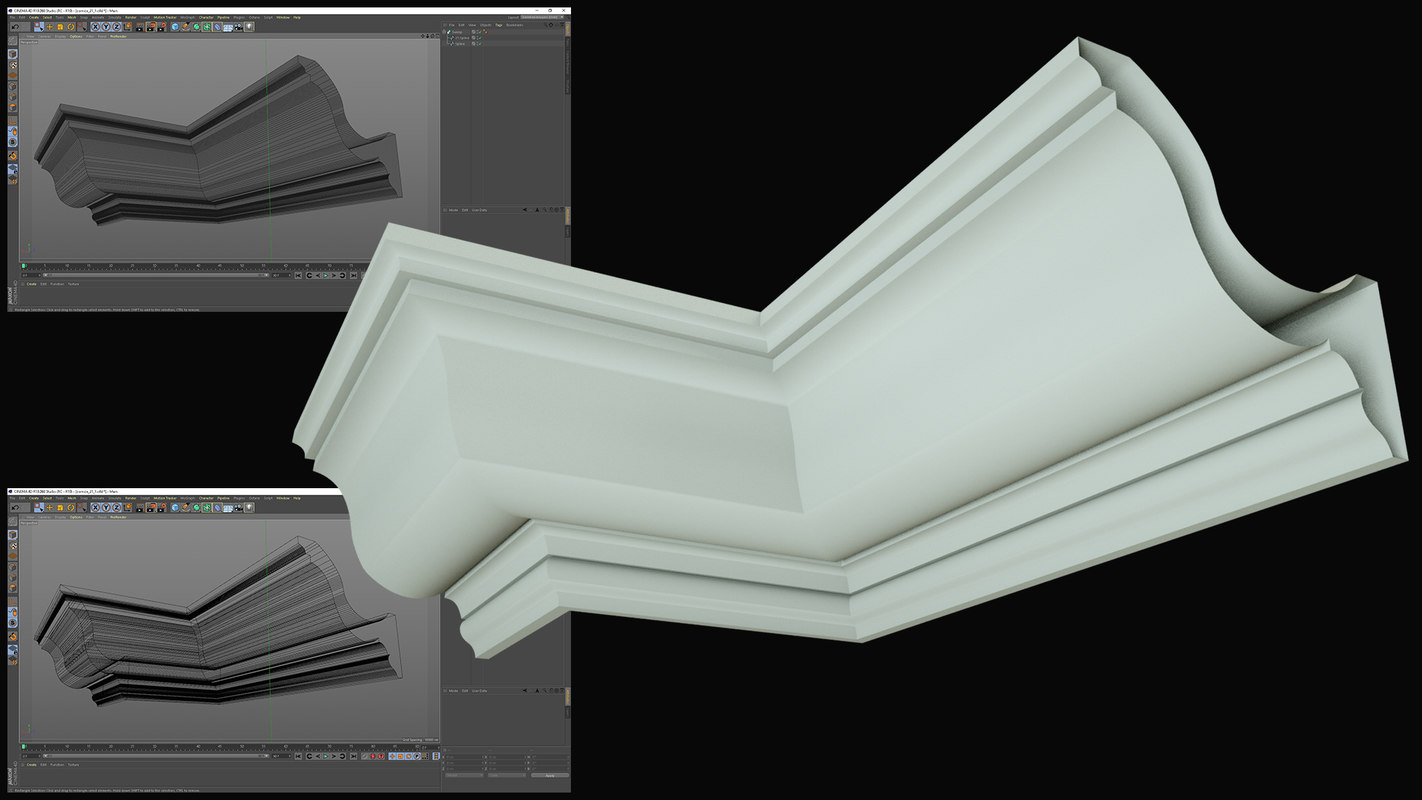Click the Apply button in the coordinates panel
The image size is (1422, 800).
[x=550, y=775]
